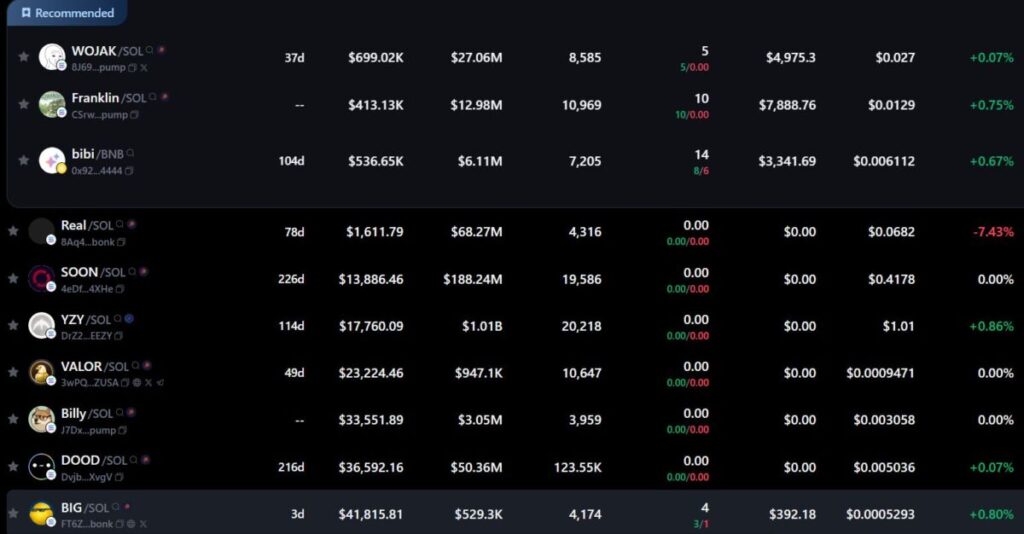Click the search icon next to Franklin/SOL
Viewport: 1024px width, 534px height.
click(152, 97)
